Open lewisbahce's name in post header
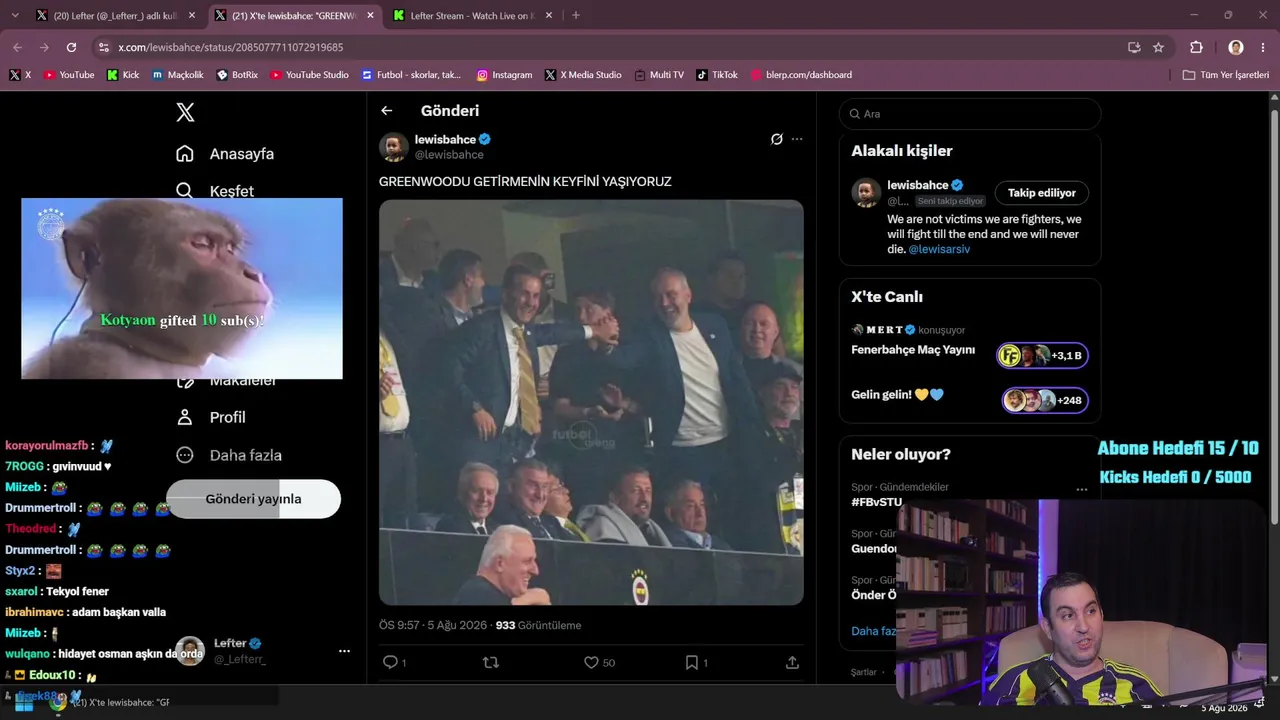 click(445, 139)
